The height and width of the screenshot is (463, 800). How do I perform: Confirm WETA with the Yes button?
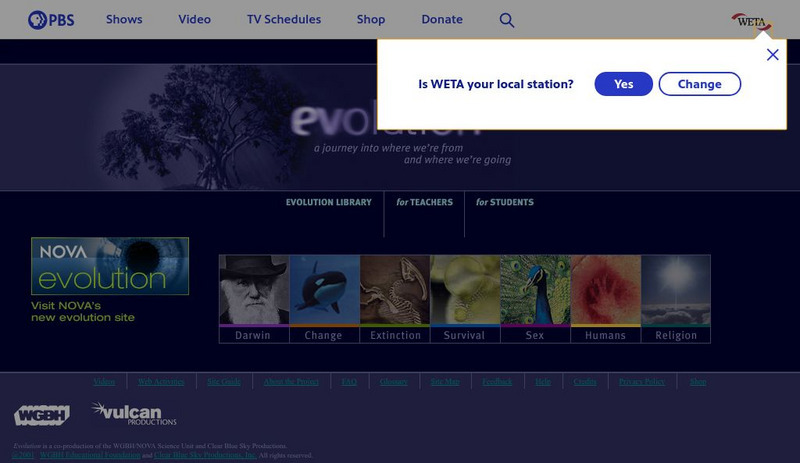[623, 84]
